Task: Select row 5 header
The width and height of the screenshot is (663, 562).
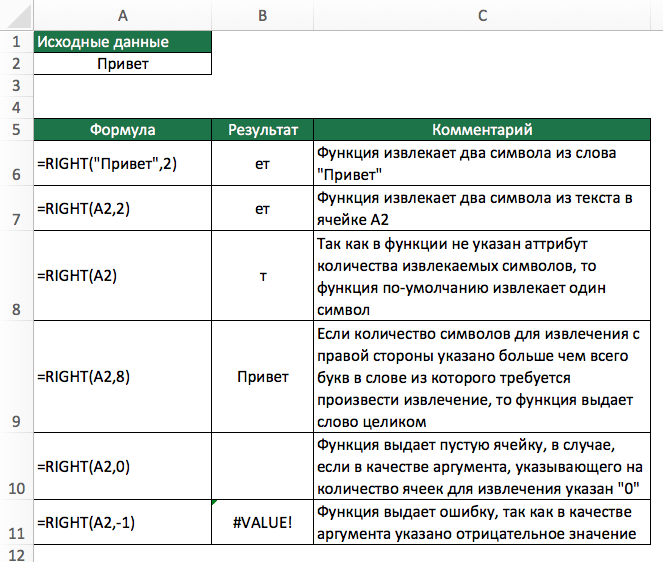Action: (x=16, y=129)
